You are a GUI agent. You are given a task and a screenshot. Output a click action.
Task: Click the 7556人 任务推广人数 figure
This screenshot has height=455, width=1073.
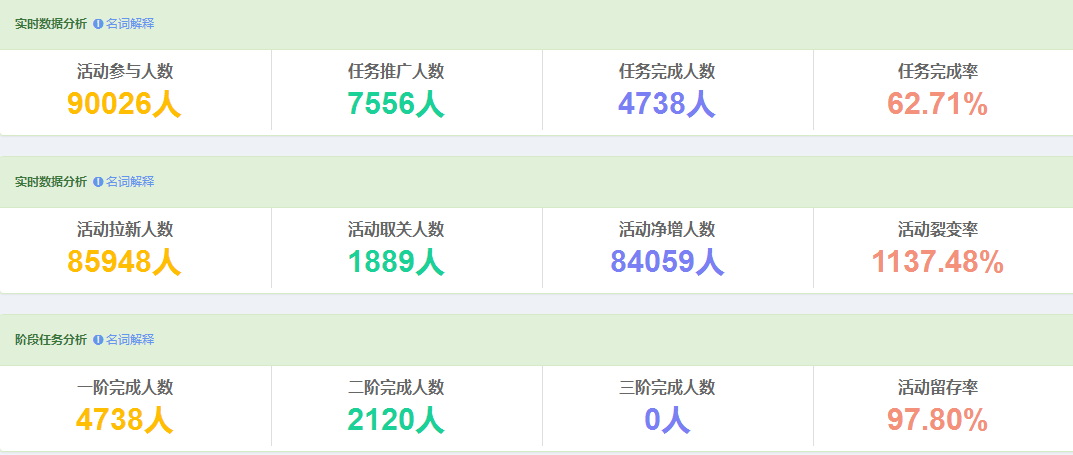pos(396,103)
